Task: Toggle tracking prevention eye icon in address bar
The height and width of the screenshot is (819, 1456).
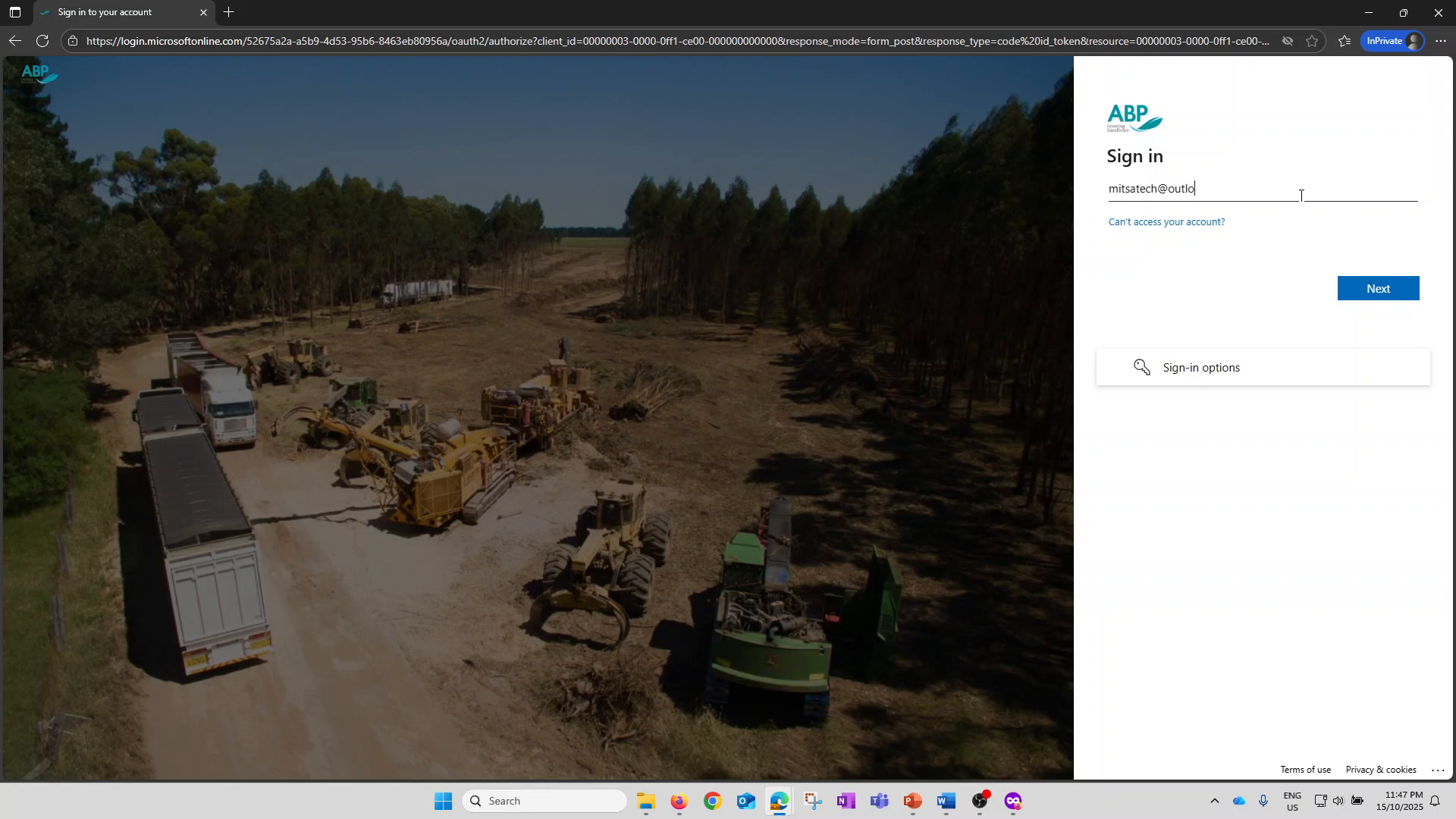Action: (1287, 41)
